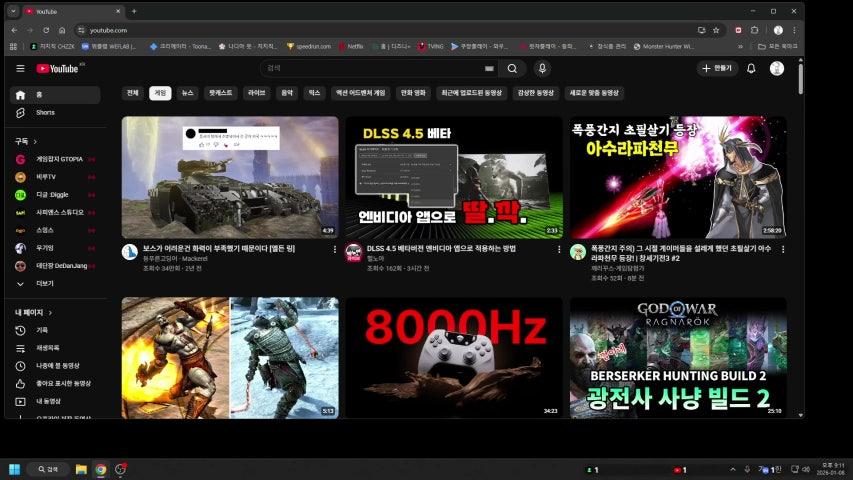This screenshot has height=480, width=853.
Task: Select the 전체 filter chip
Action: 133,93
